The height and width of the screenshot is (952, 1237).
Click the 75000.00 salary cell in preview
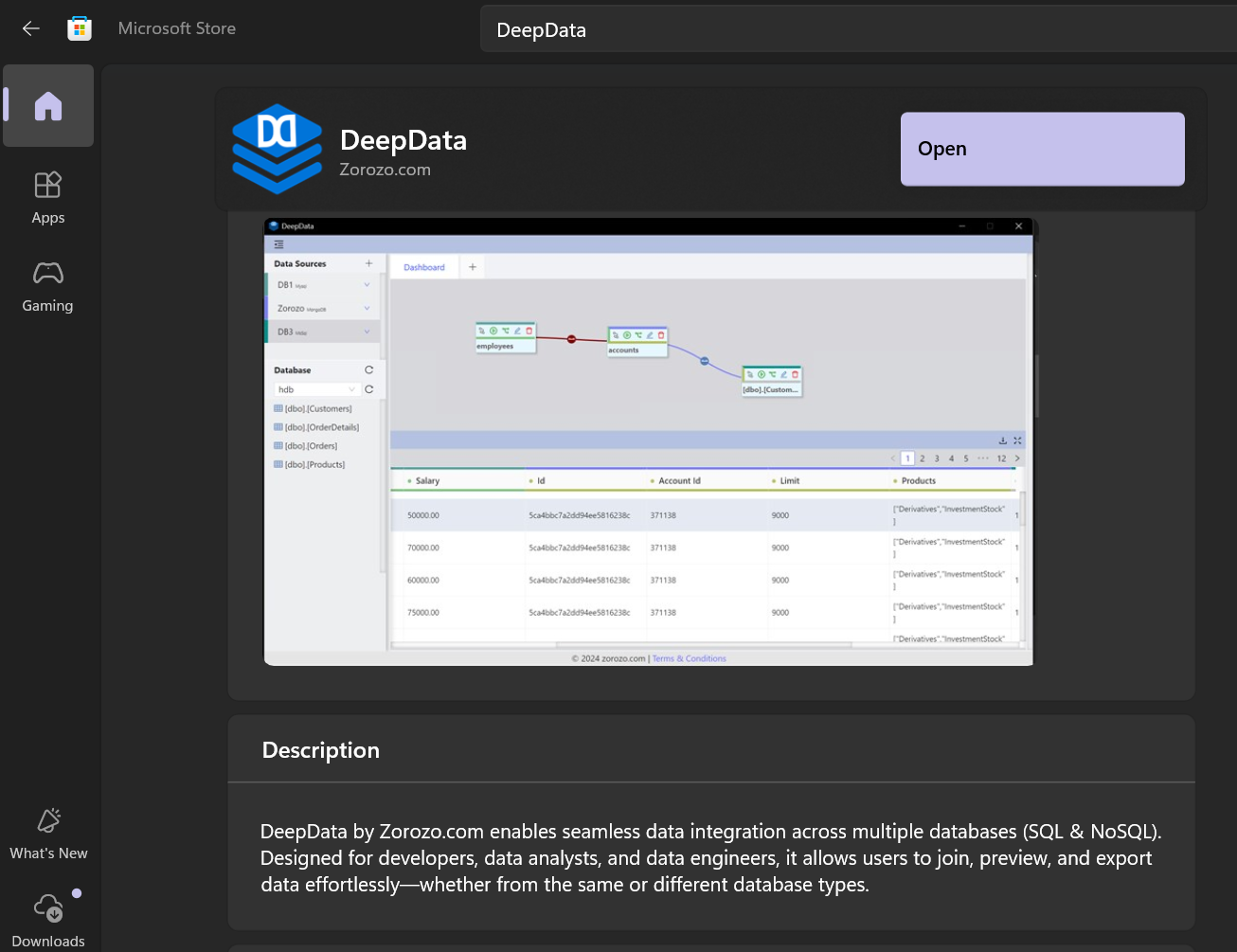pyautogui.click(x=423, y=613)
